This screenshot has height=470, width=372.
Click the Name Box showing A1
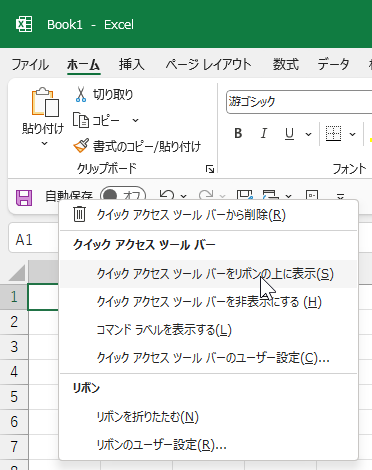pos(33,239)
